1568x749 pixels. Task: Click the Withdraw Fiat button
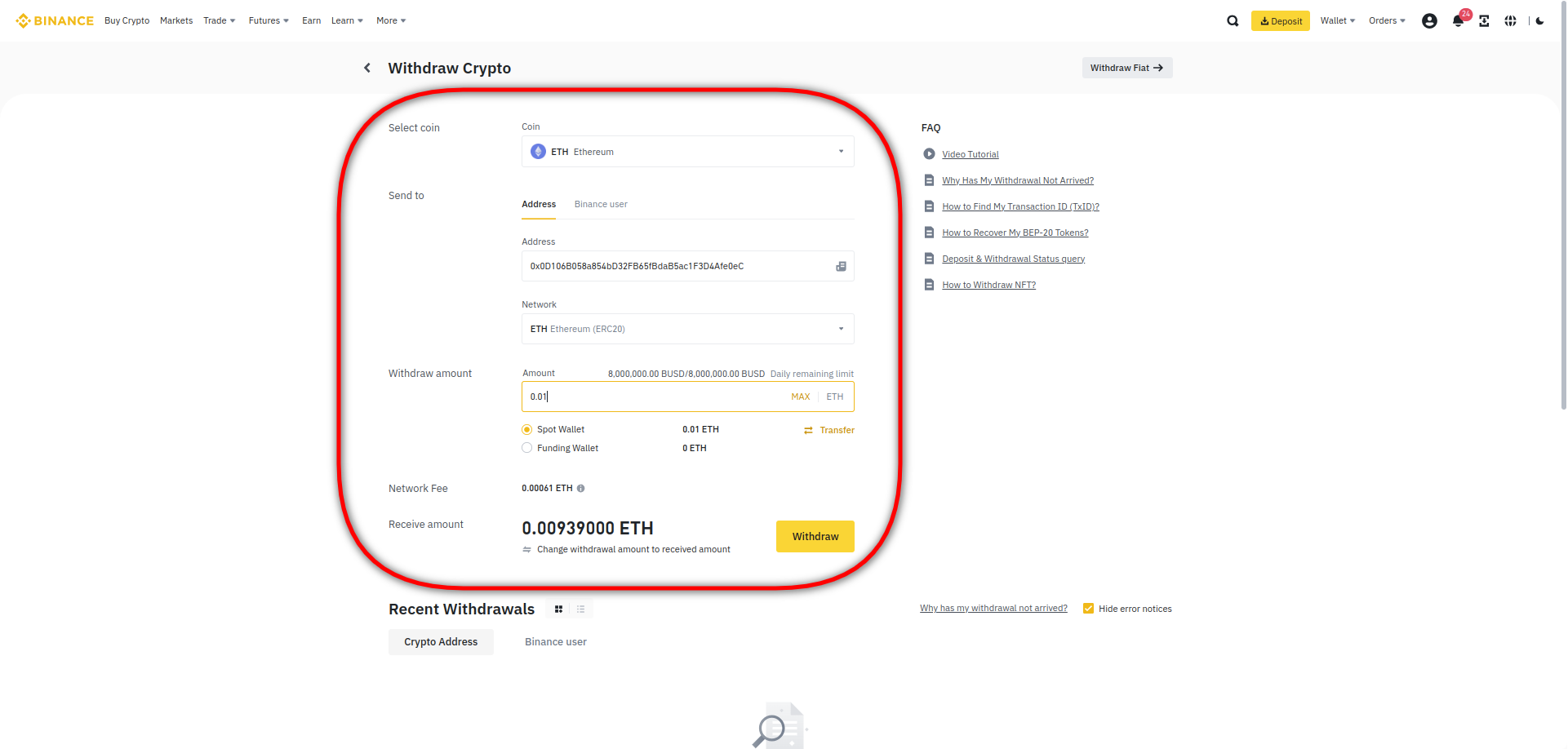pyautogui.click(x=1127, y=68)
